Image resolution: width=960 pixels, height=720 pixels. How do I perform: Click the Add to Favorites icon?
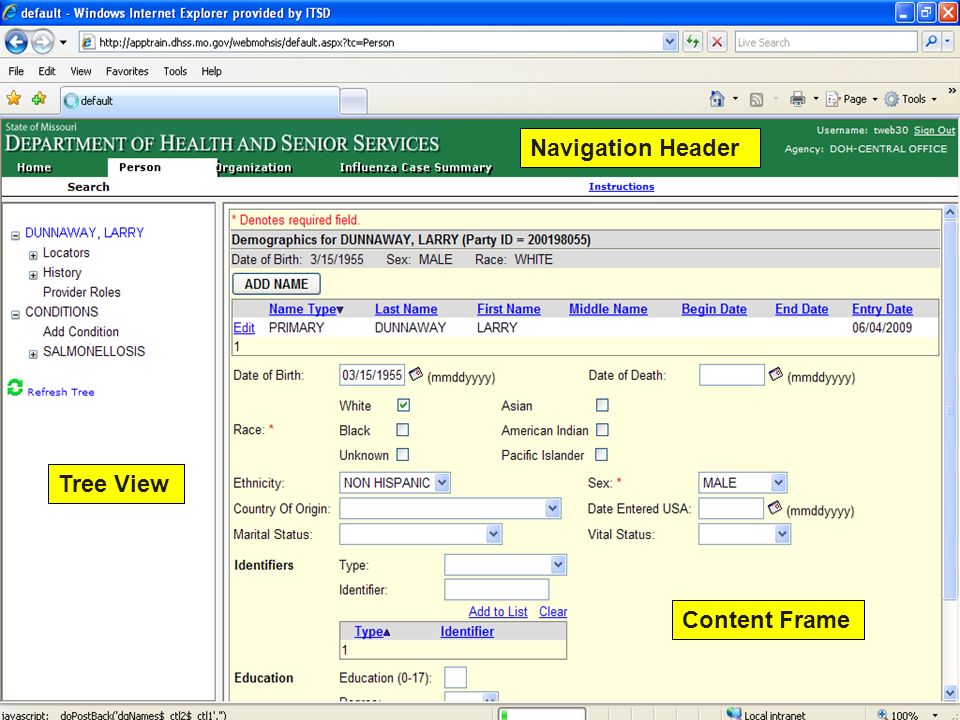coord(39,99)
